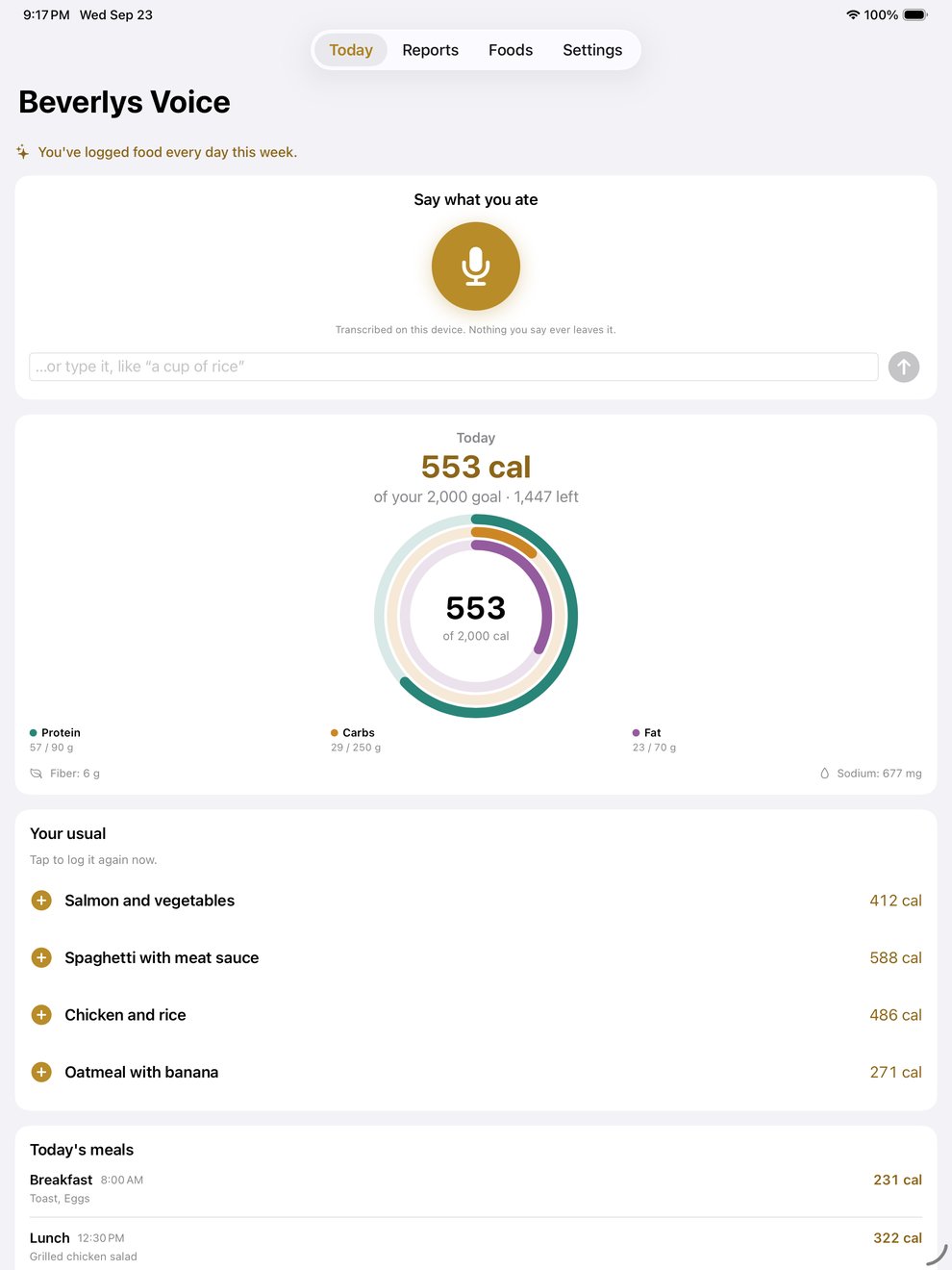Click Lunch's 322 cal total
The width and height of the screenshot is (952, 1270).
(x=897, y=1238)
